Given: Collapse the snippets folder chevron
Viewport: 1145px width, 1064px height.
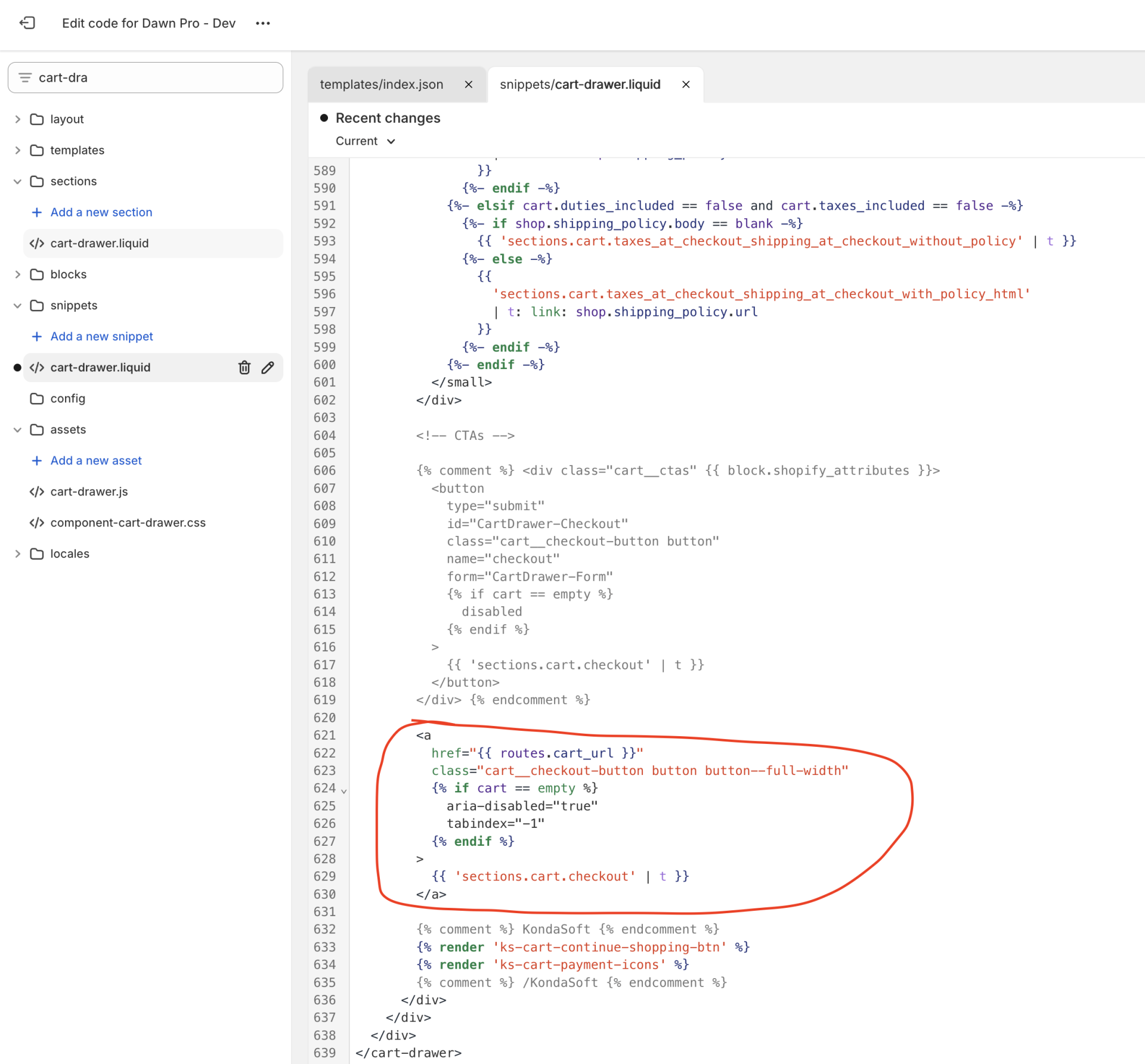Looking at the screenshot, I should 18,305.
